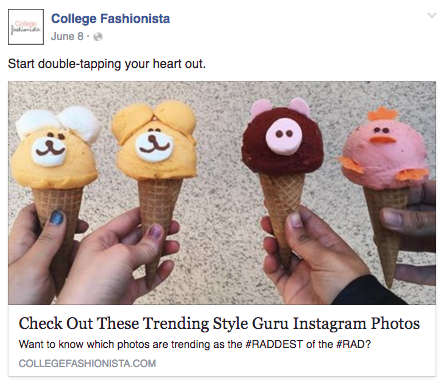The image size is (445, 387).
Task: Click the dark red pig ice cream scoop
Action: coord(282,139)
